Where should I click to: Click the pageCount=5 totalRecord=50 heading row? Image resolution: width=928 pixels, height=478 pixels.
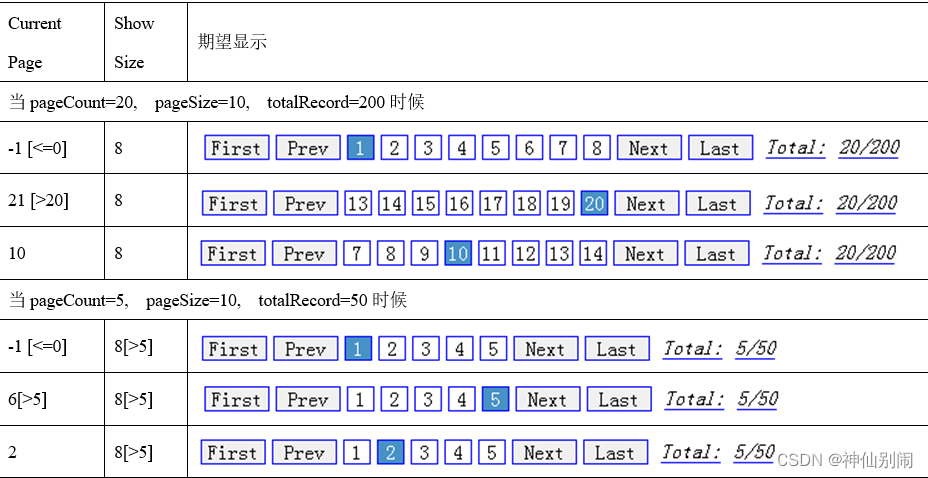point(463,300)
